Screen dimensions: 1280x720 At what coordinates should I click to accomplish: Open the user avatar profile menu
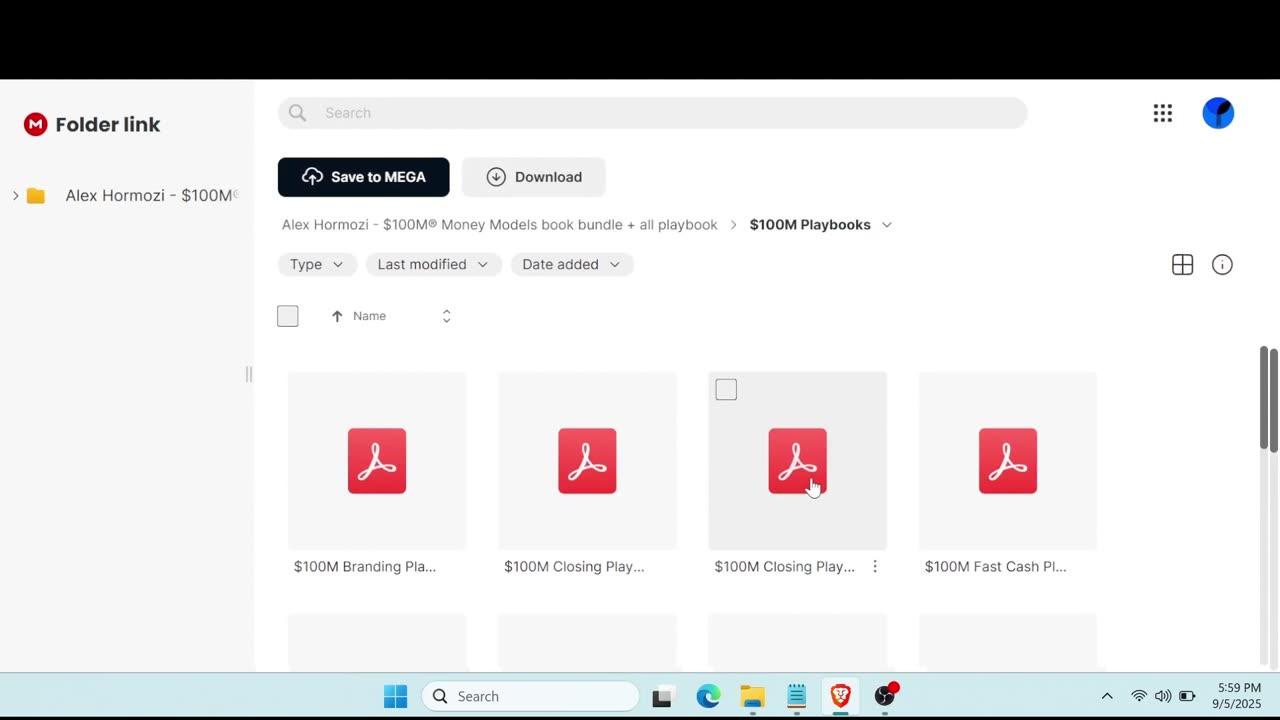[1218, 113]
